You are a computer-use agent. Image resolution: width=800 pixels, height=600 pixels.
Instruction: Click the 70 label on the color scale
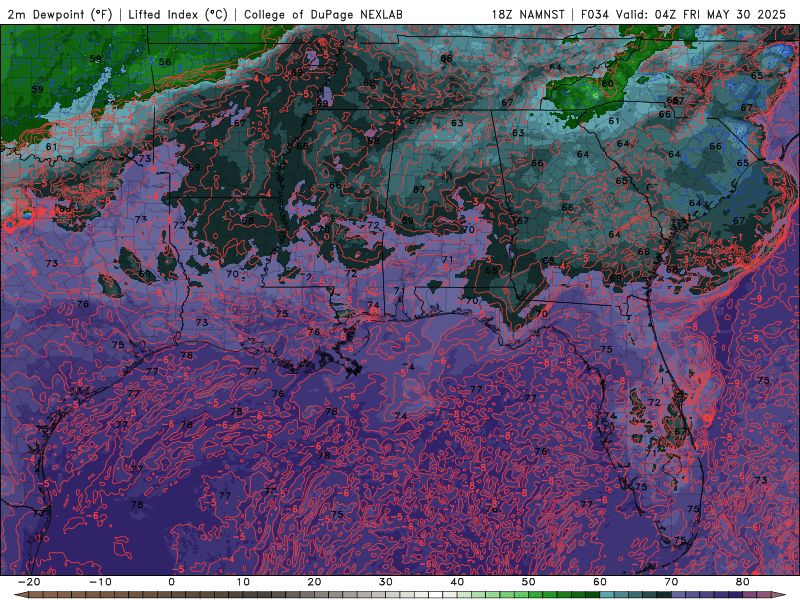click(x=671, y=582)
